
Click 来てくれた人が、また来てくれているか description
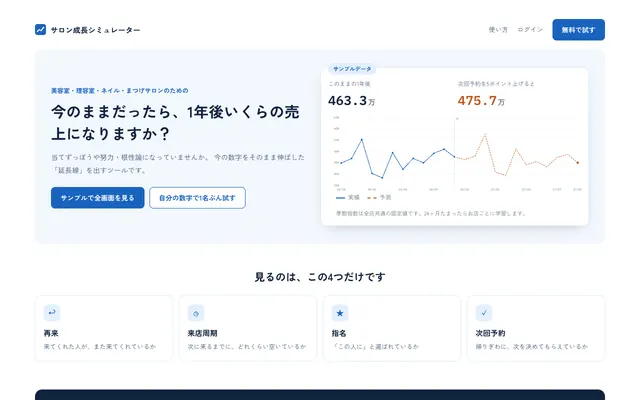point(100,347)
